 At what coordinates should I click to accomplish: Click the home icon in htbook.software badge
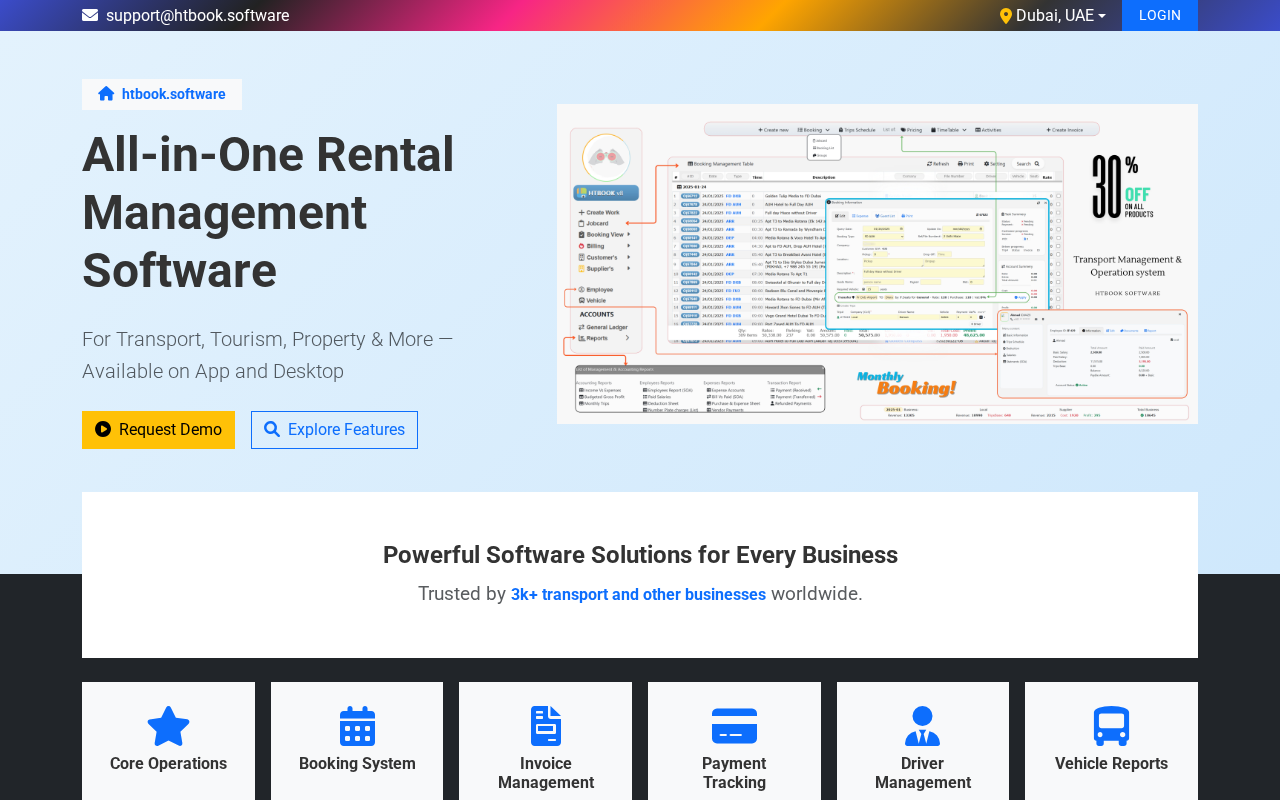coord(106,94)
